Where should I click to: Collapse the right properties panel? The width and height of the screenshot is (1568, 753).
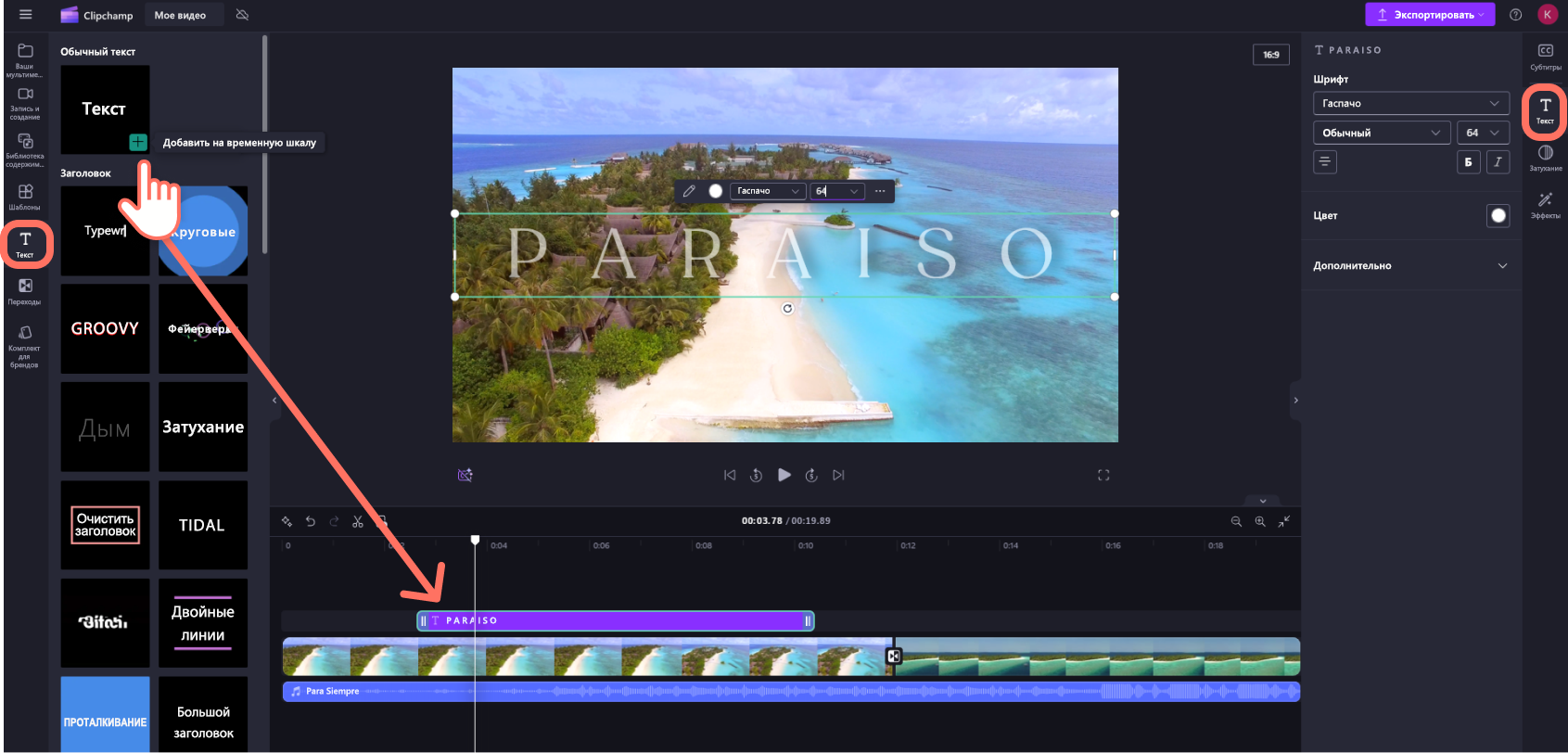1295,400
